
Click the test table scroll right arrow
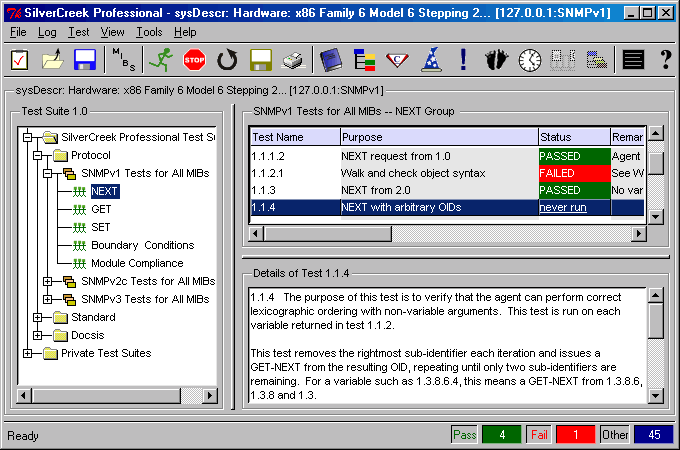coord(638,234)
